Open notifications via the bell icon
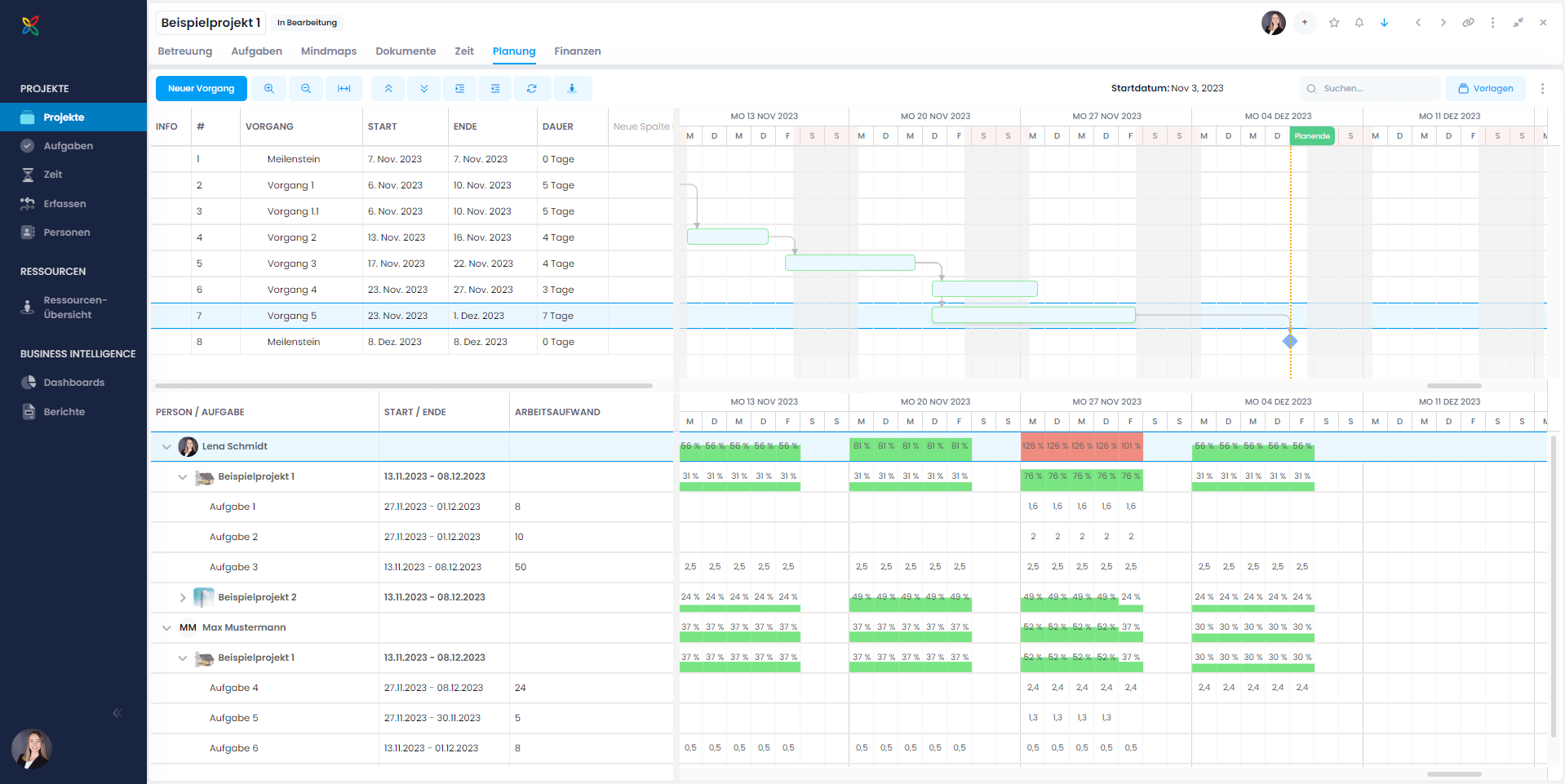 [x=1359, y=22]
